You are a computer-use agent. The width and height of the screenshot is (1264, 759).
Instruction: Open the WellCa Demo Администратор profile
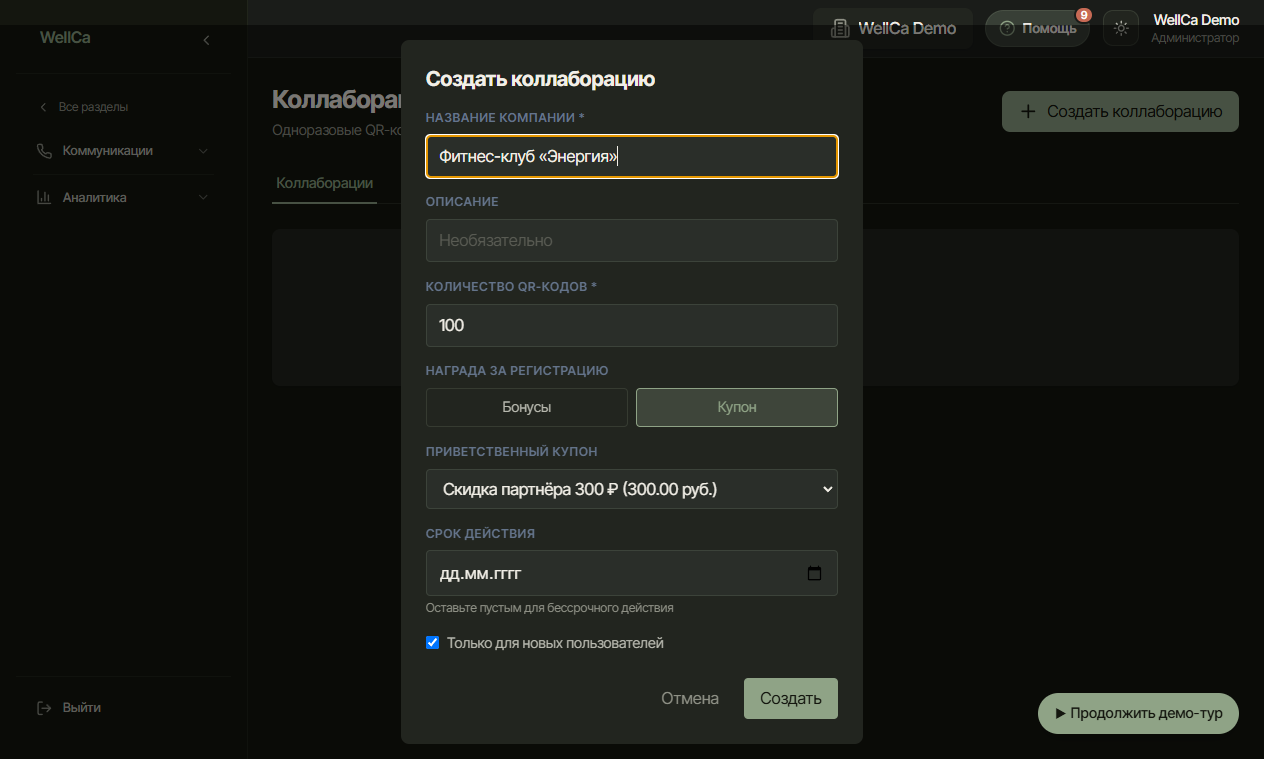pyautogui.click(x=1195, y=29)
